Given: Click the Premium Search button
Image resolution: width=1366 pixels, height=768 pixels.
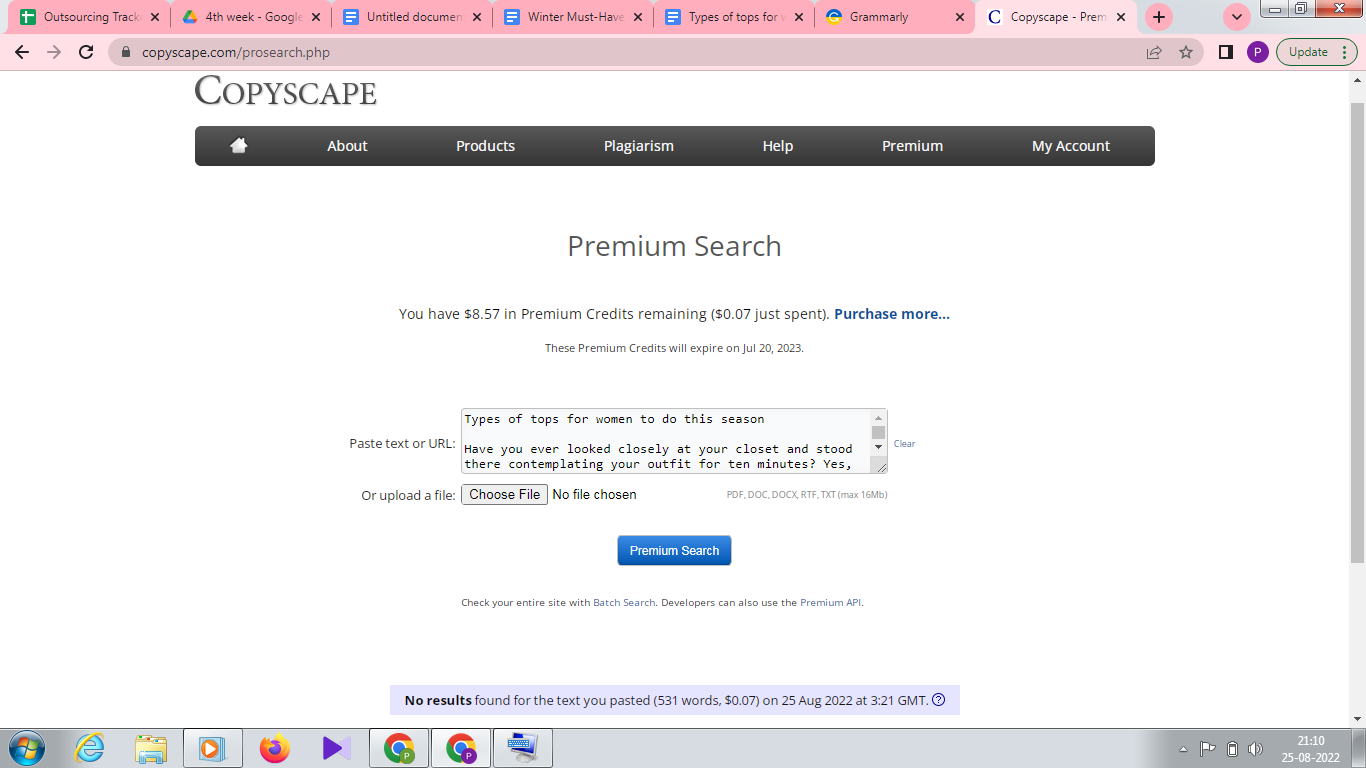Looking at the screenshot, I should [674, 551].
